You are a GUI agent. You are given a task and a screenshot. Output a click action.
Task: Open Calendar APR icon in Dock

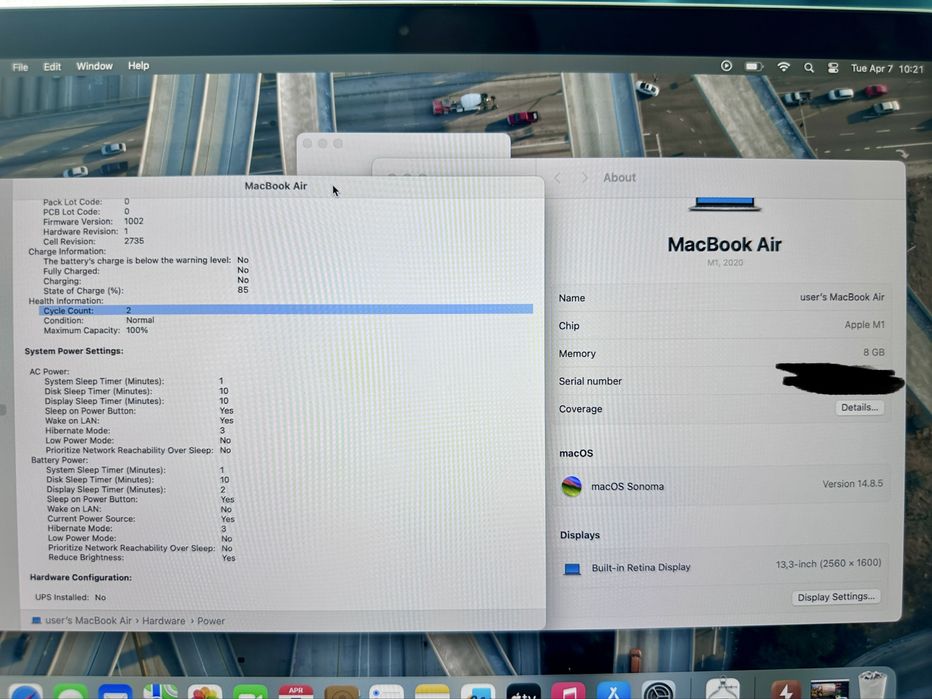[x=295, y=692]
